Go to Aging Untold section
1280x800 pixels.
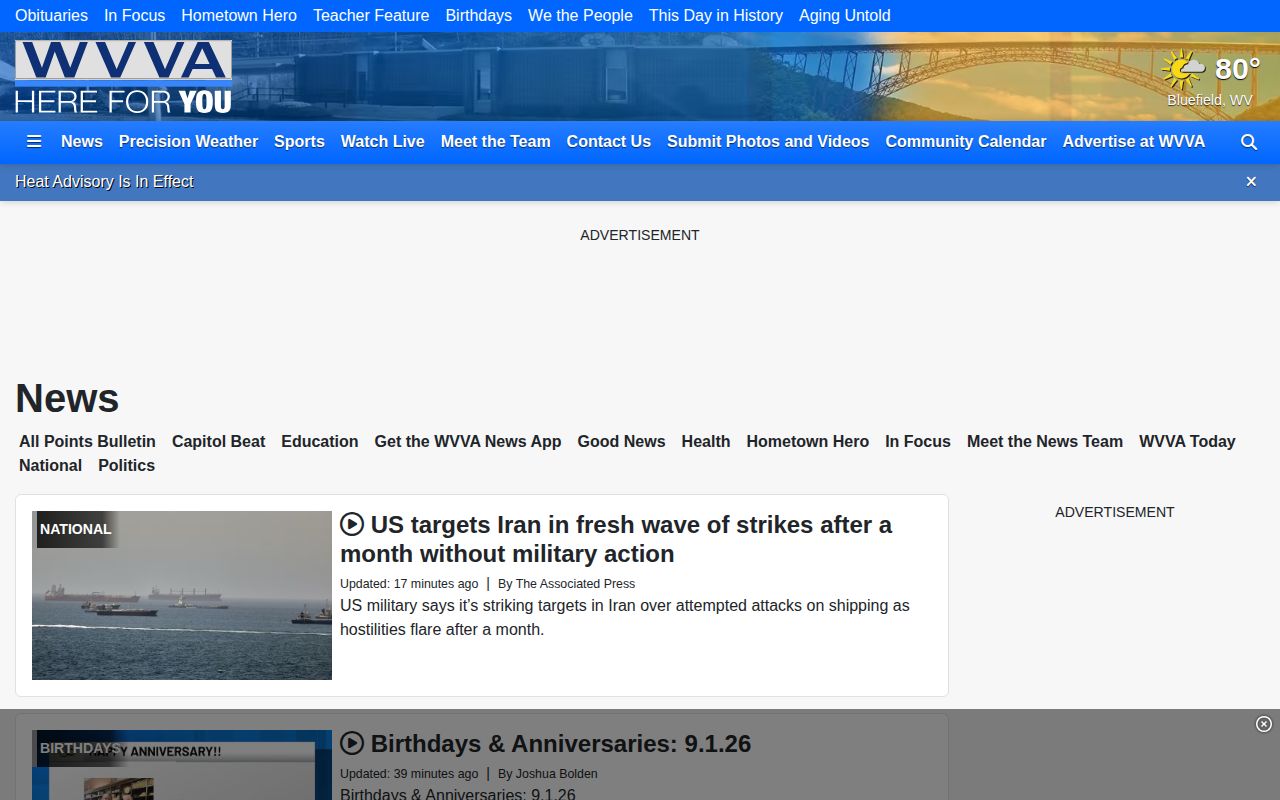tap(845, 15)
